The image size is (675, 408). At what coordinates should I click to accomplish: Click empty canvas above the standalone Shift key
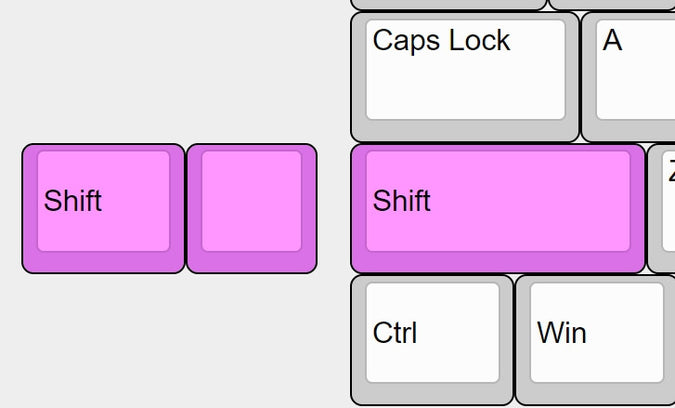[x=103, y=73]
